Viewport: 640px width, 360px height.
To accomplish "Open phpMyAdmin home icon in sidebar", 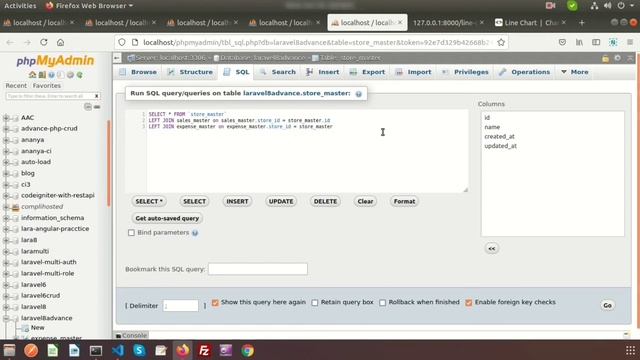I will [32, 75].
